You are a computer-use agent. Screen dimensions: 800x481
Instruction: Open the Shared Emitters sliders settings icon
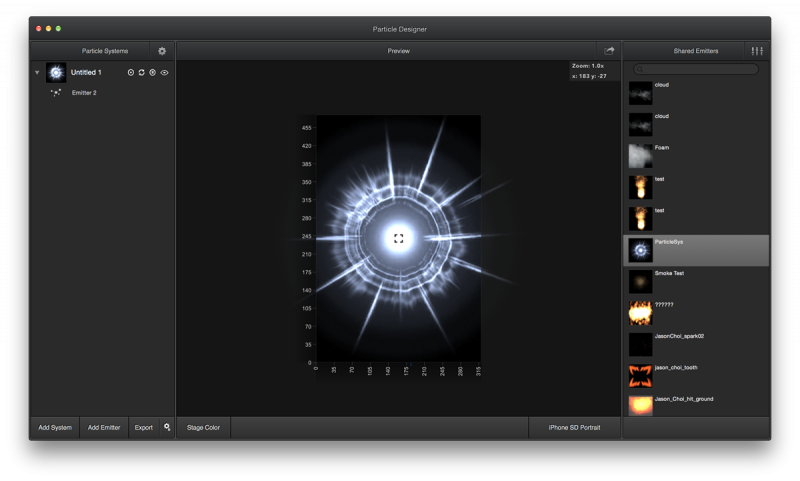point(757,51)
